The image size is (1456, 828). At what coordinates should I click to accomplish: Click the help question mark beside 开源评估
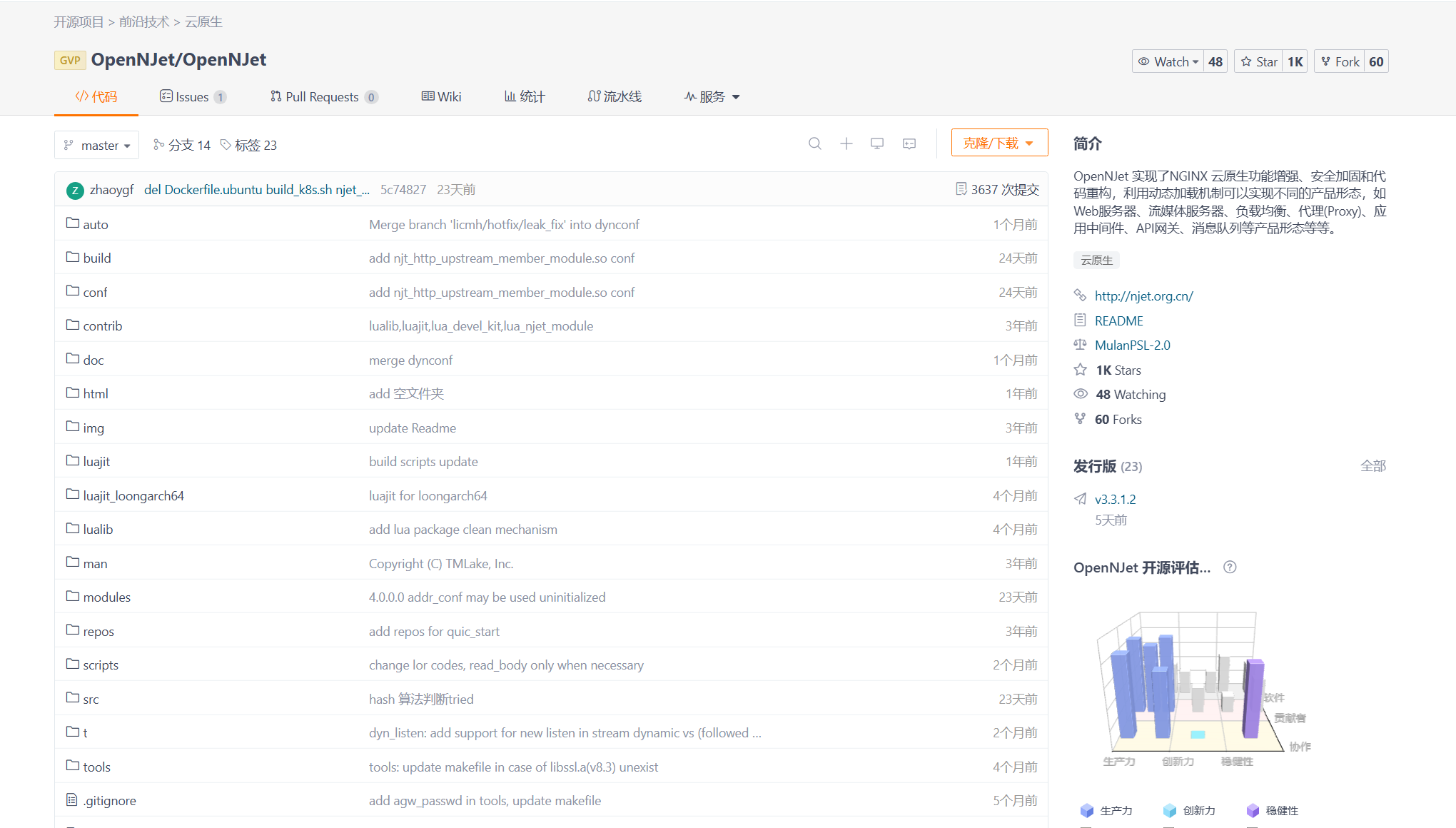[1230, 567]
